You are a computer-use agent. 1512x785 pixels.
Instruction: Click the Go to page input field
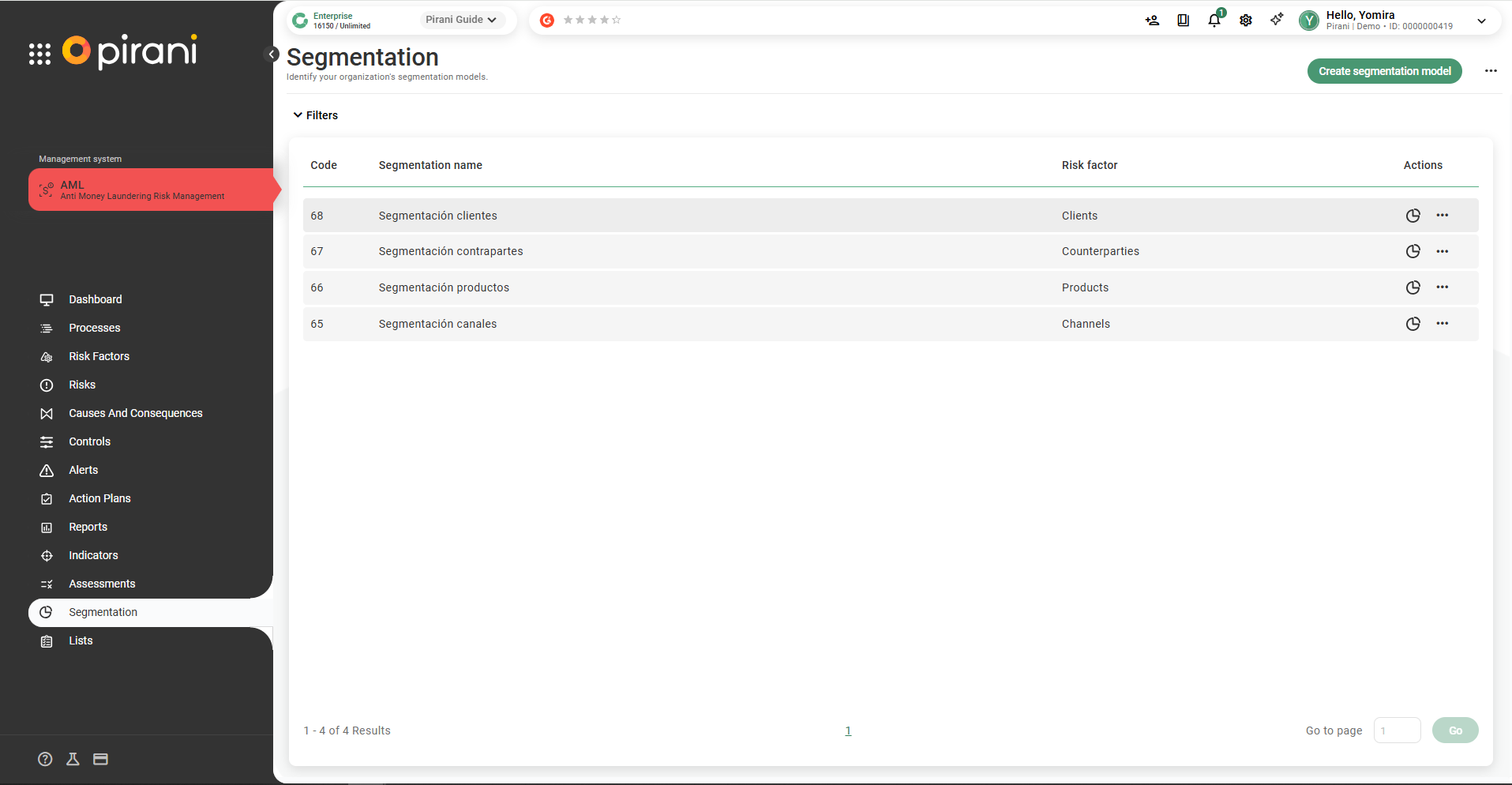(x=1397, y=731)
